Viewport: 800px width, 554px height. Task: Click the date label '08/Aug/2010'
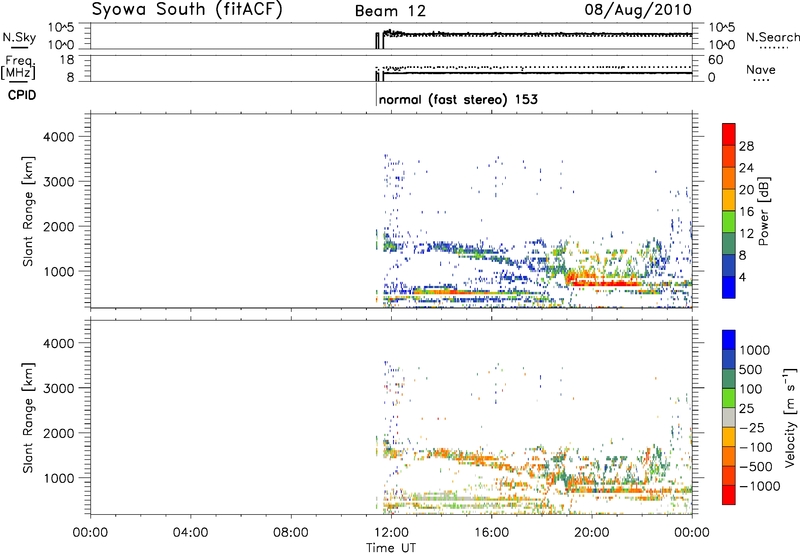638,10
